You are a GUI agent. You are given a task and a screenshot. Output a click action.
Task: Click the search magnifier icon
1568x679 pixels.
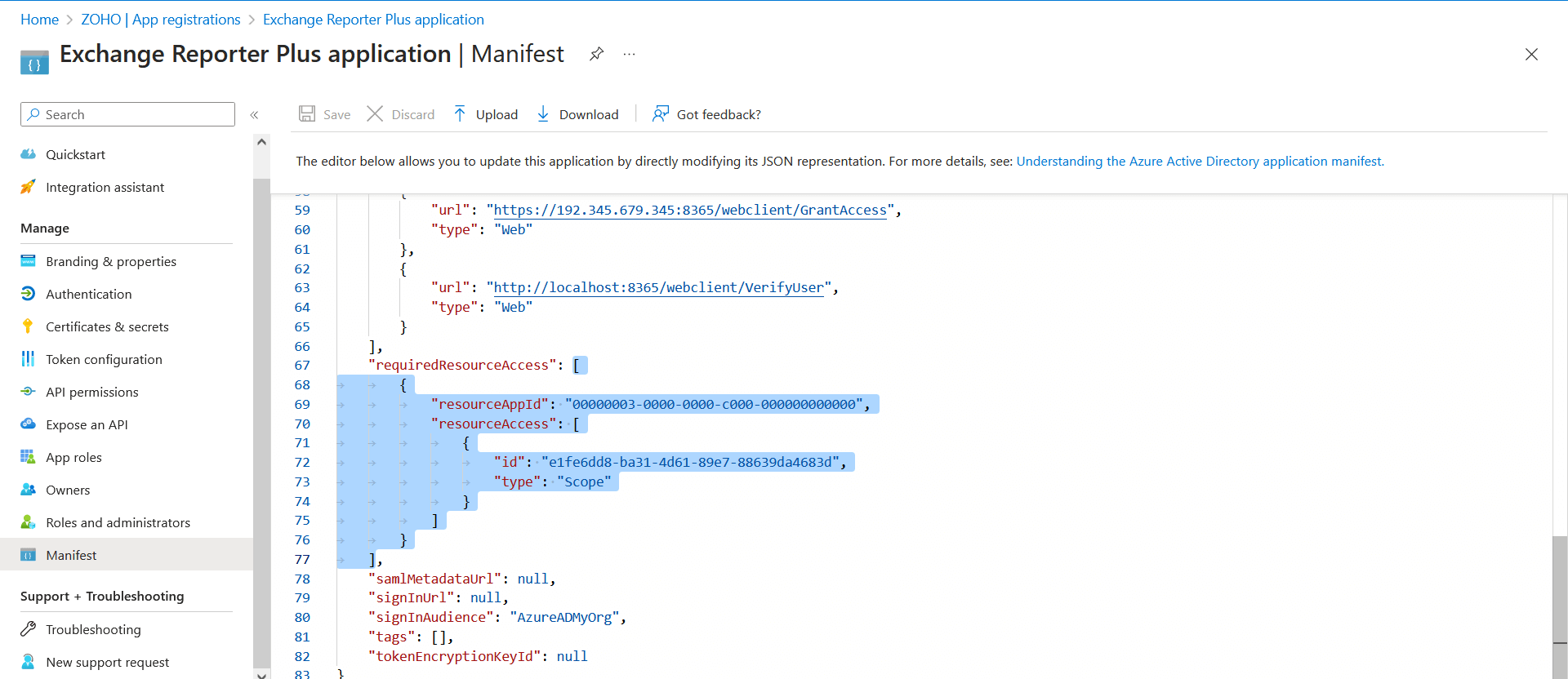pyautogui.click(x=33, y=114)
